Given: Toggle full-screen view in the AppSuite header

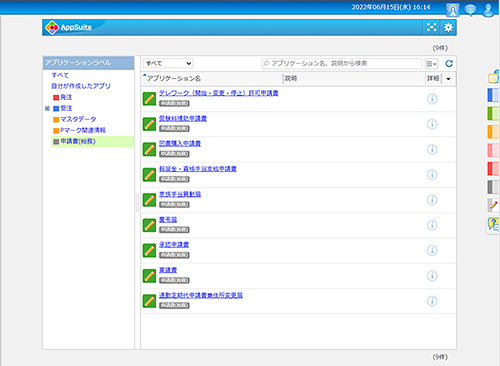Looking at the screenshot, I should click(x=432, y=27).
